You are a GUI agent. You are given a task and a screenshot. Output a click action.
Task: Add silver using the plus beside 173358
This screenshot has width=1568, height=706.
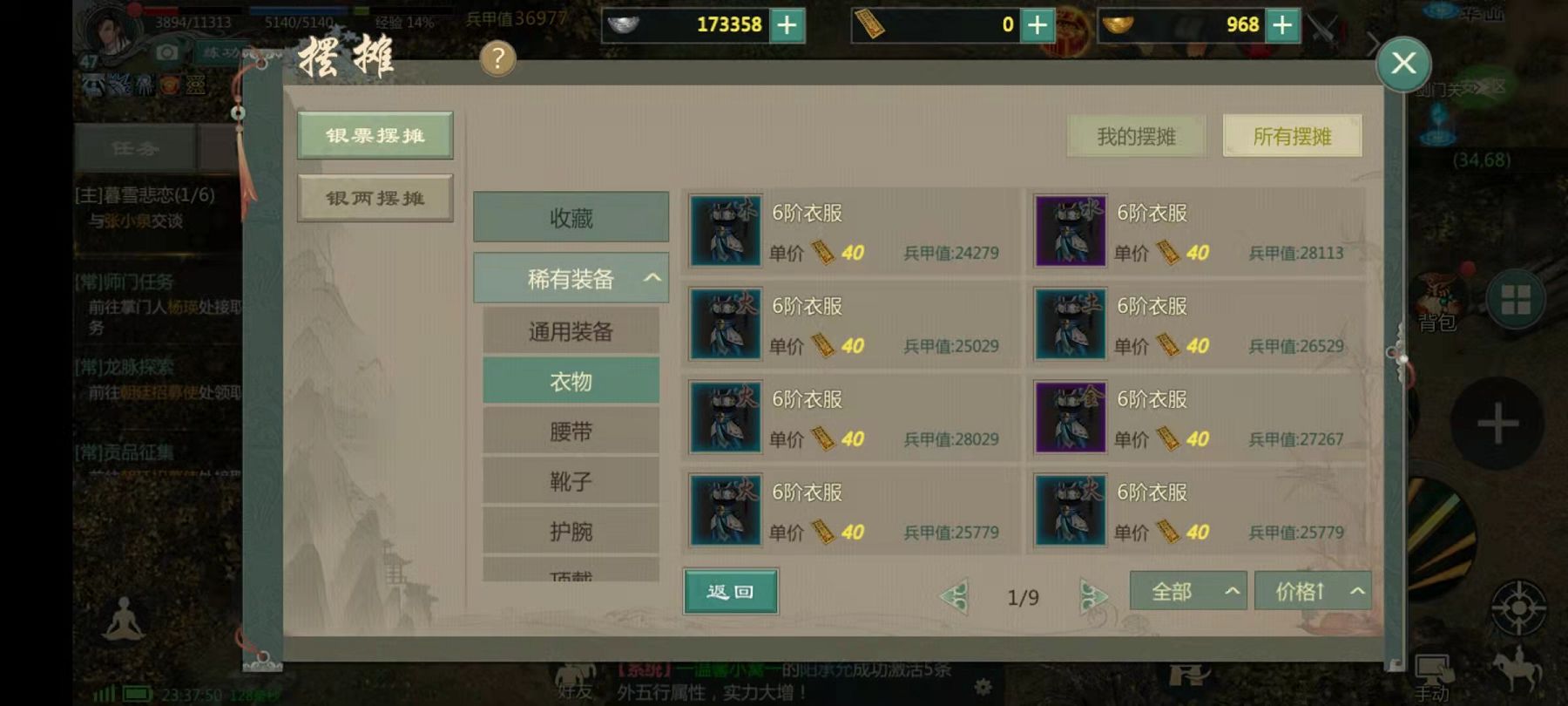787,24
